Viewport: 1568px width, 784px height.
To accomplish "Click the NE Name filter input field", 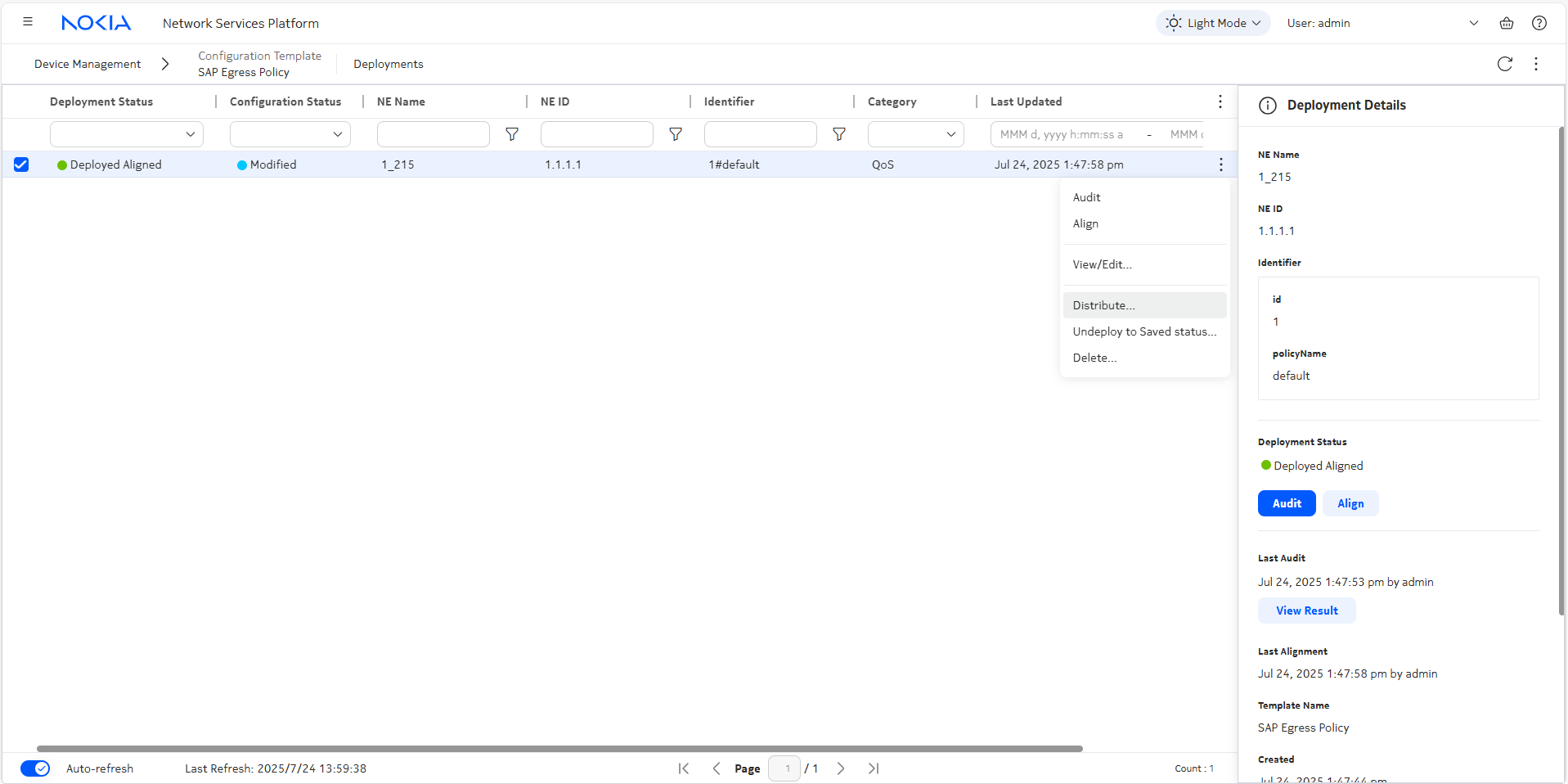I will (x=433, y=134).
